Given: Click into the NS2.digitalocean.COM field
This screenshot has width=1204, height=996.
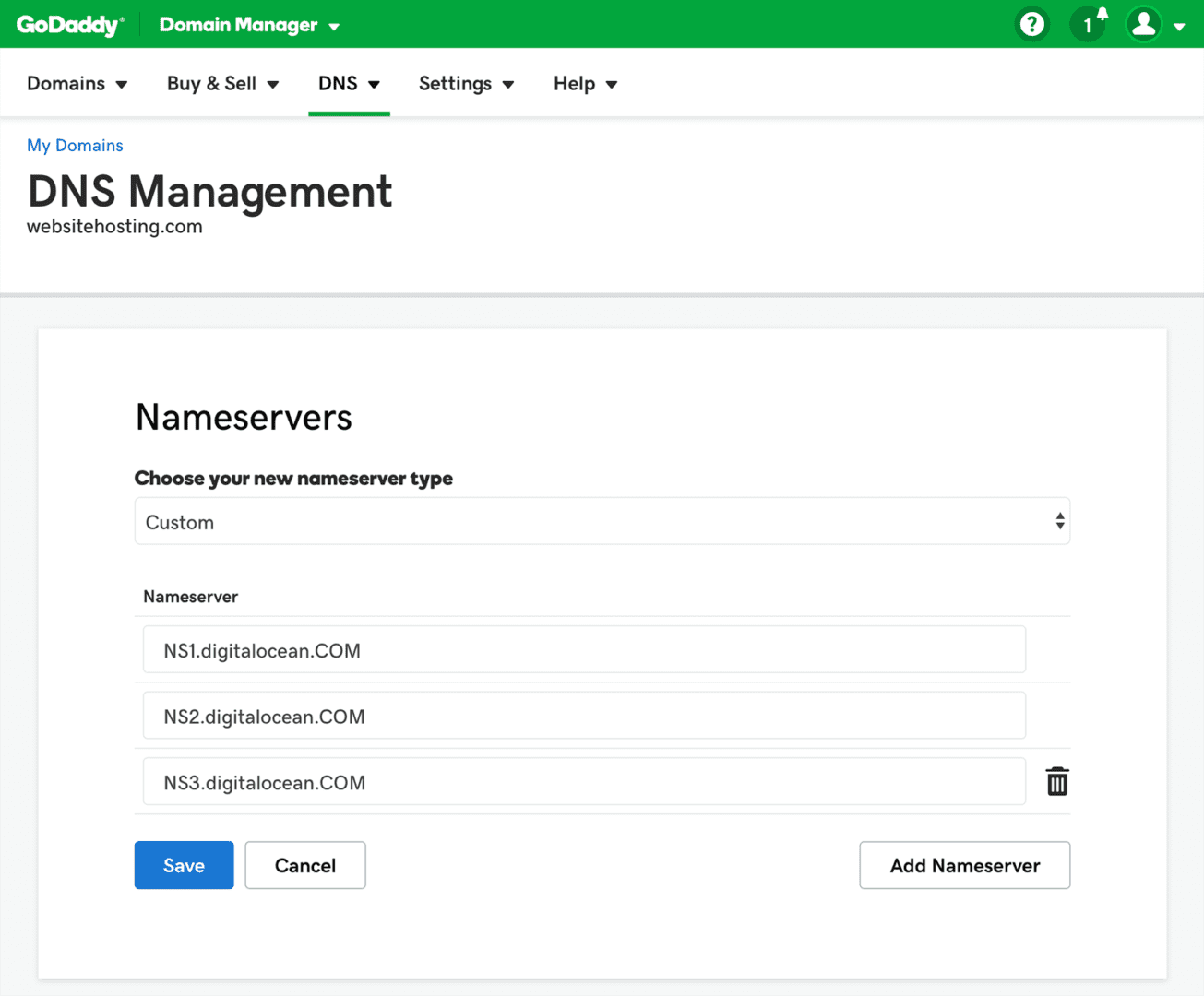Looking at the screenshot, I should pyautogui.click(x=584, y=717).
